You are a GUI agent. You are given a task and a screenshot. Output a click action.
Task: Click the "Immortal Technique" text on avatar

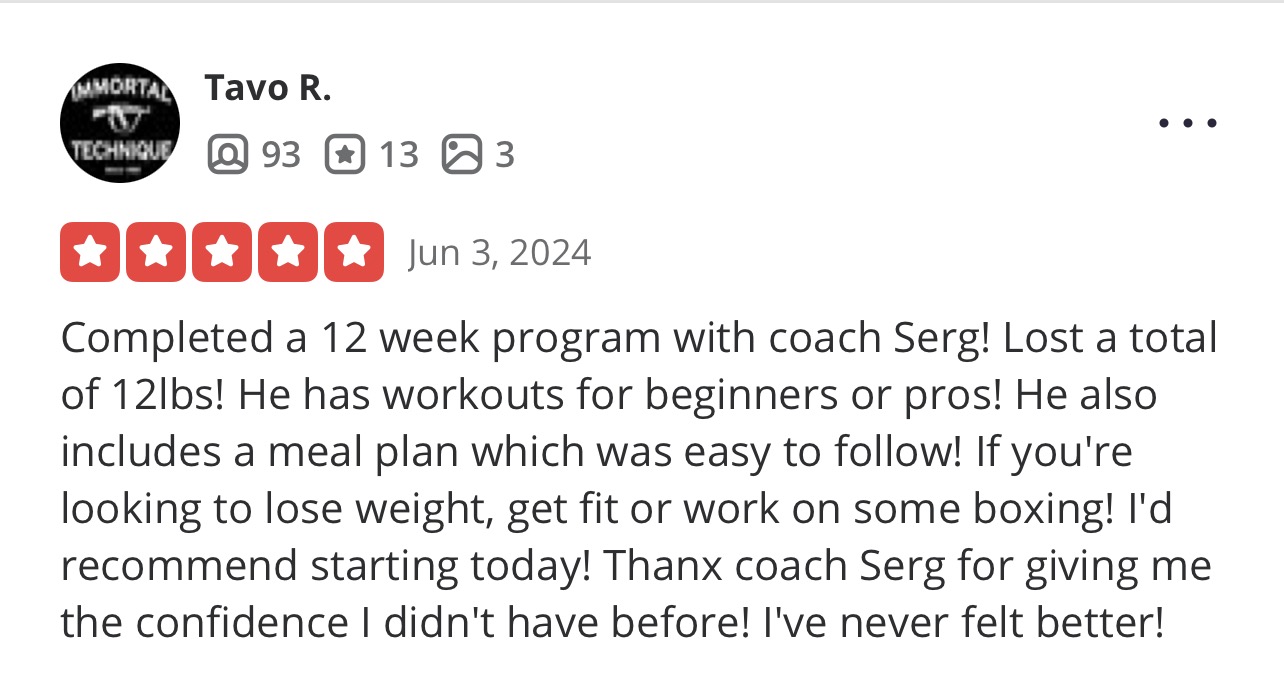click(x=120, y=122)
